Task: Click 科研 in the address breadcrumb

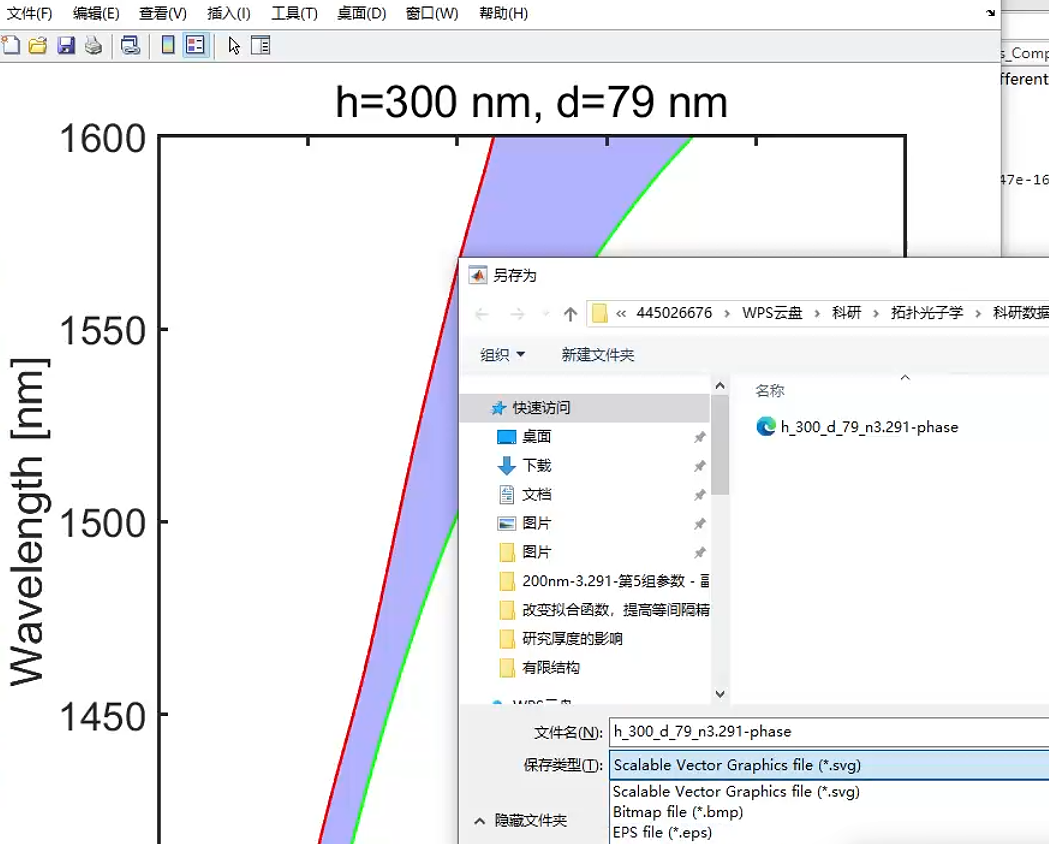Action: click(x=846, y=313)
